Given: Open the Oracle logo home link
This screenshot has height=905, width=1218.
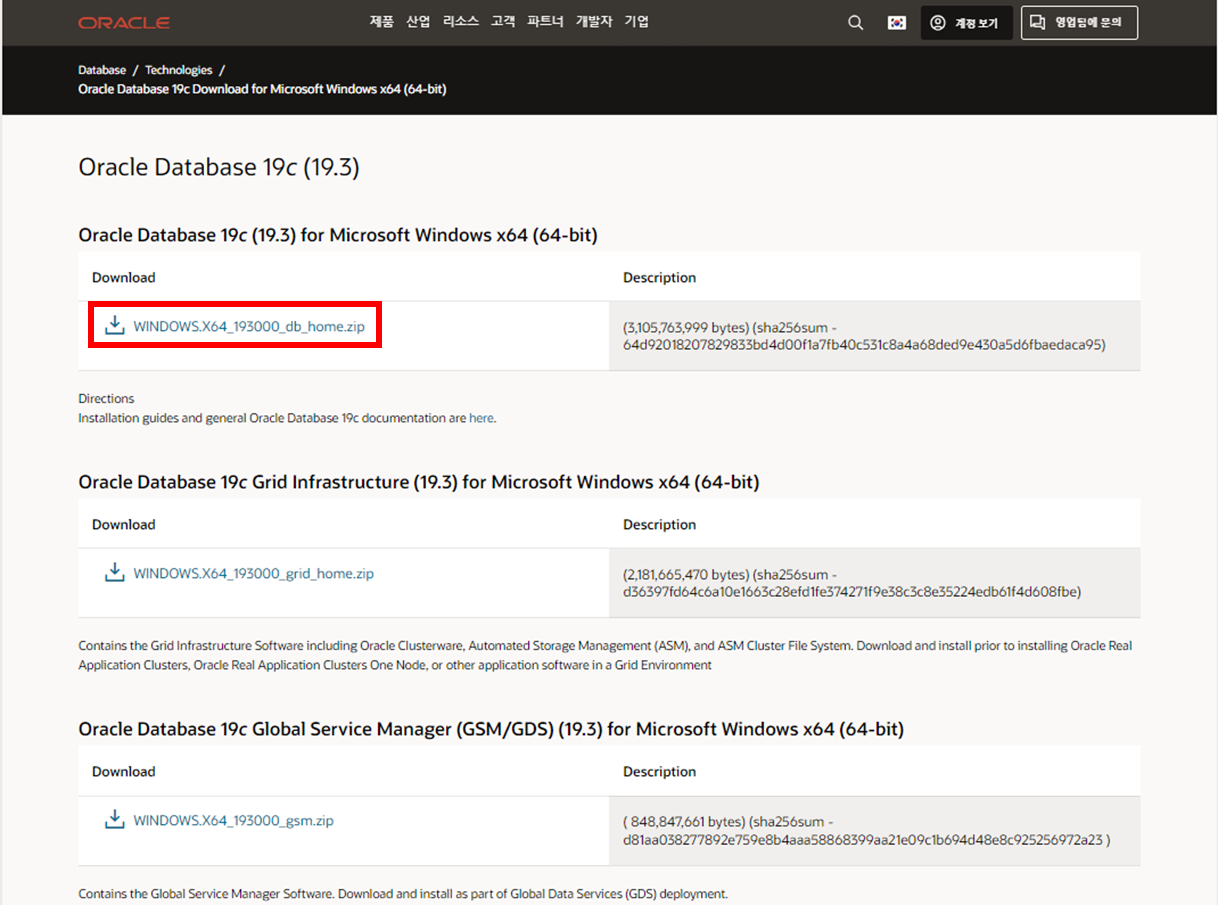Looking at the screenshot, I should [124, 23].
